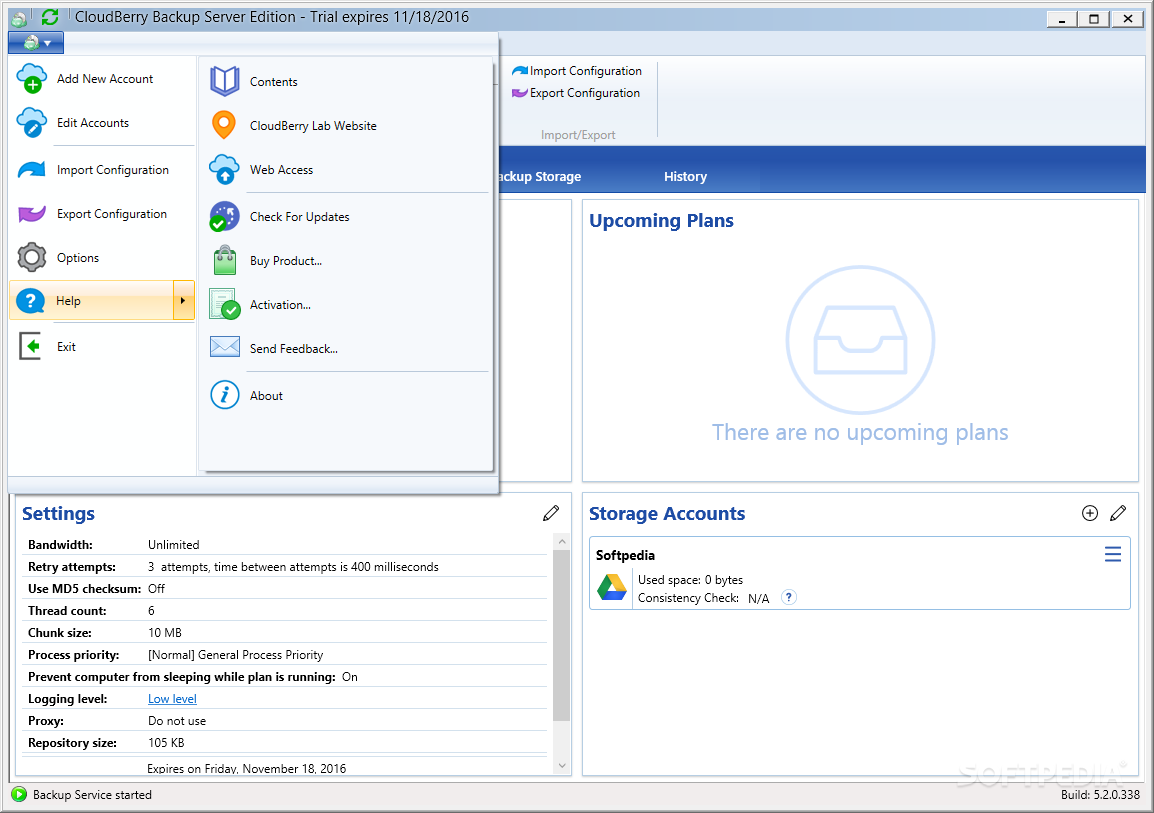The image size is (1154, 813).
Task: Open the Low level logging link
Action: point(172,699)
